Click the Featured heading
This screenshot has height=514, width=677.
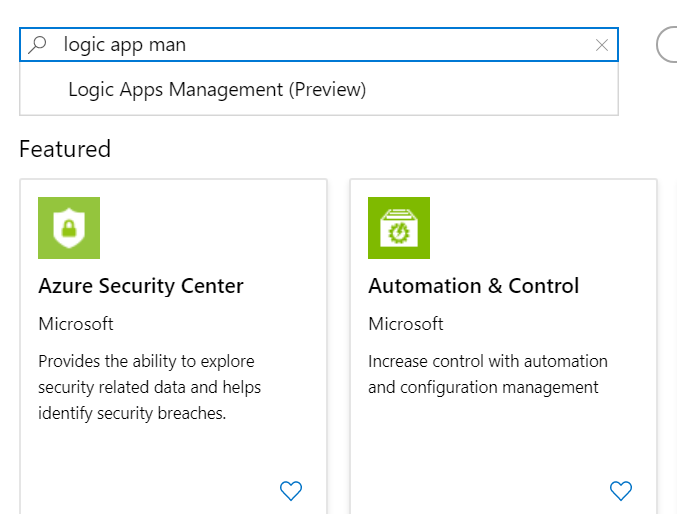(x=65, y=149)
